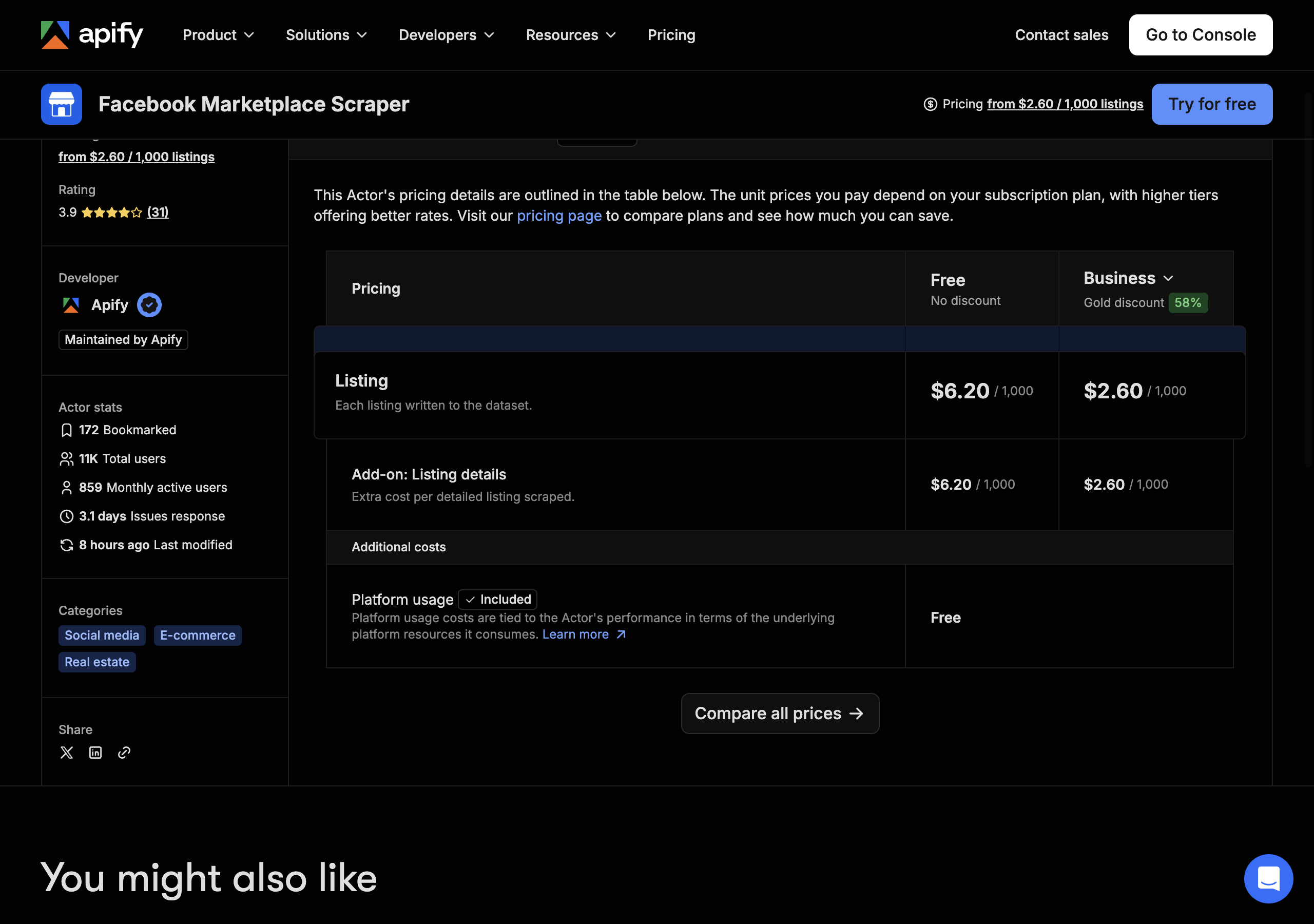Expand the Product menu

coord(218,35)
